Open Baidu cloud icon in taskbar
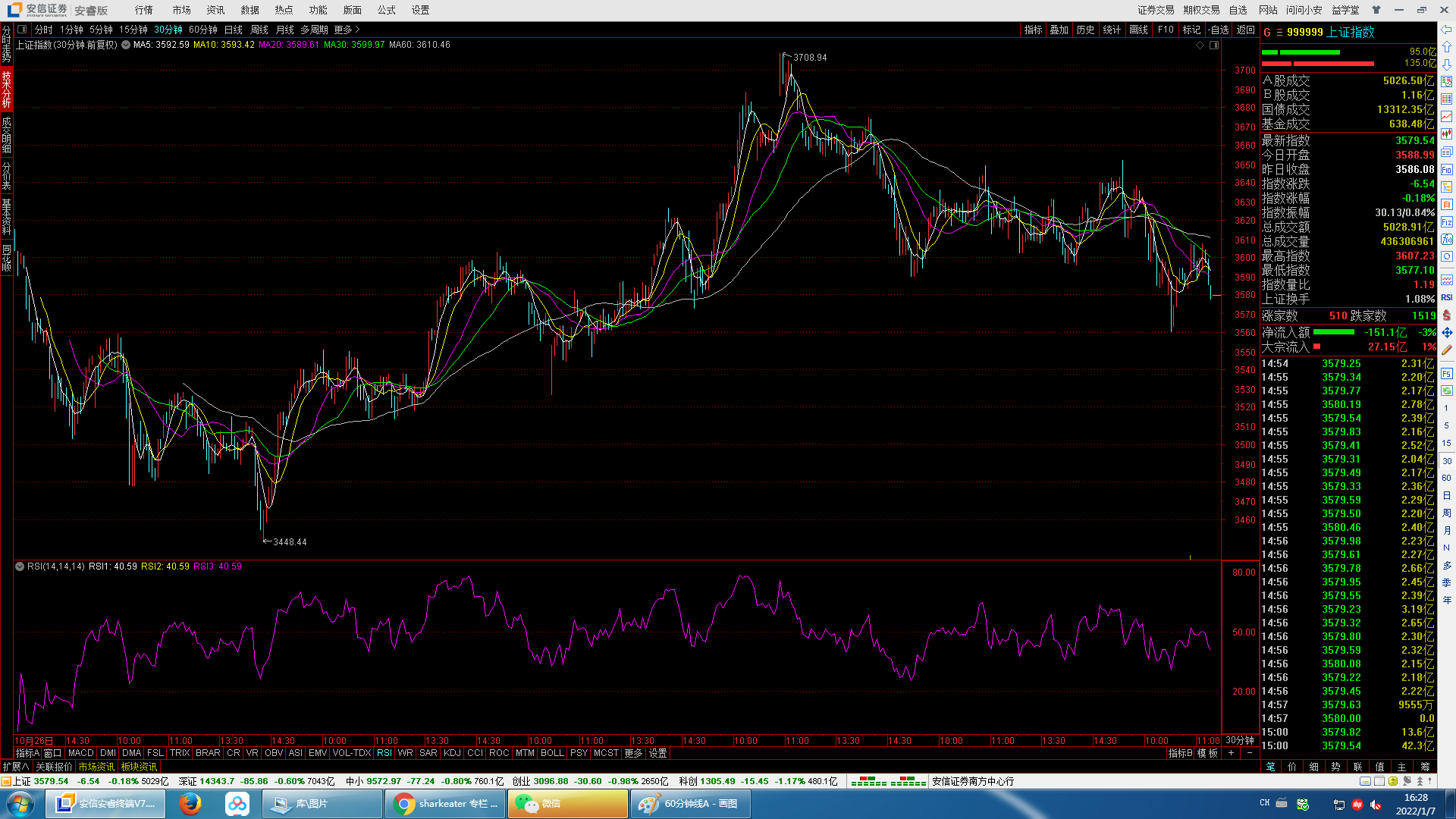The height and width of the screenshot is (819, 1456). pos(237,803)
